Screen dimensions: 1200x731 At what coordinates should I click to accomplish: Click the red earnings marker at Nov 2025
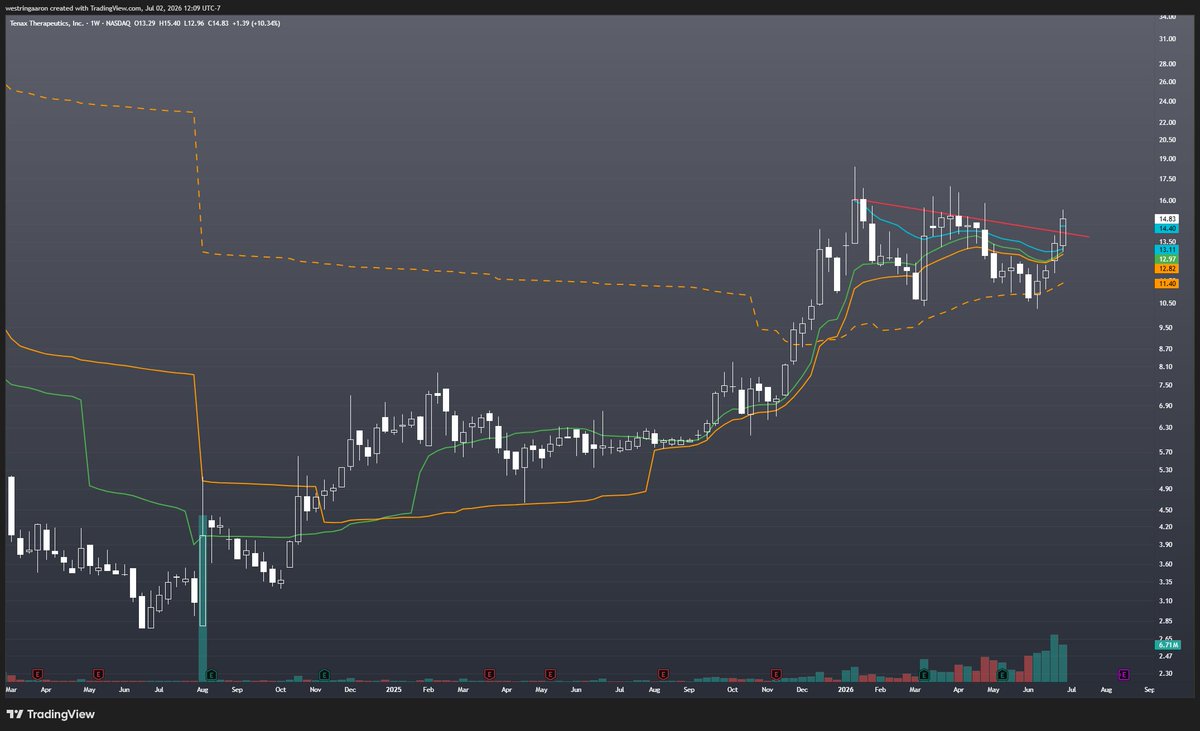tap(774, 675)
